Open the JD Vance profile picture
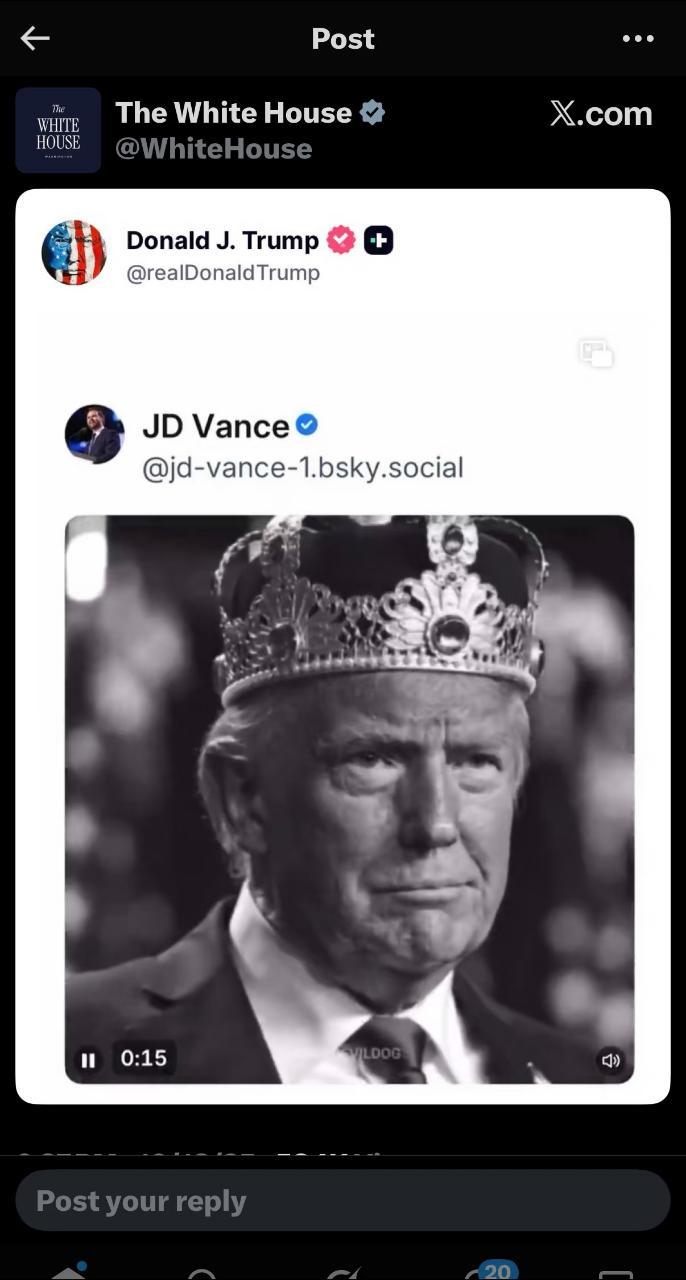Screen dimensions: 686x1280 95,434
